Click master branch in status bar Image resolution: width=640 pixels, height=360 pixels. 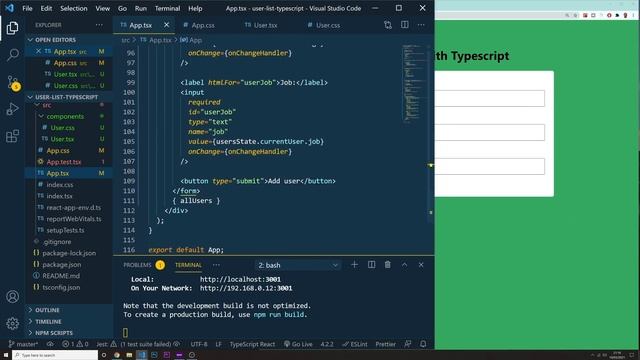pos(23,344)
